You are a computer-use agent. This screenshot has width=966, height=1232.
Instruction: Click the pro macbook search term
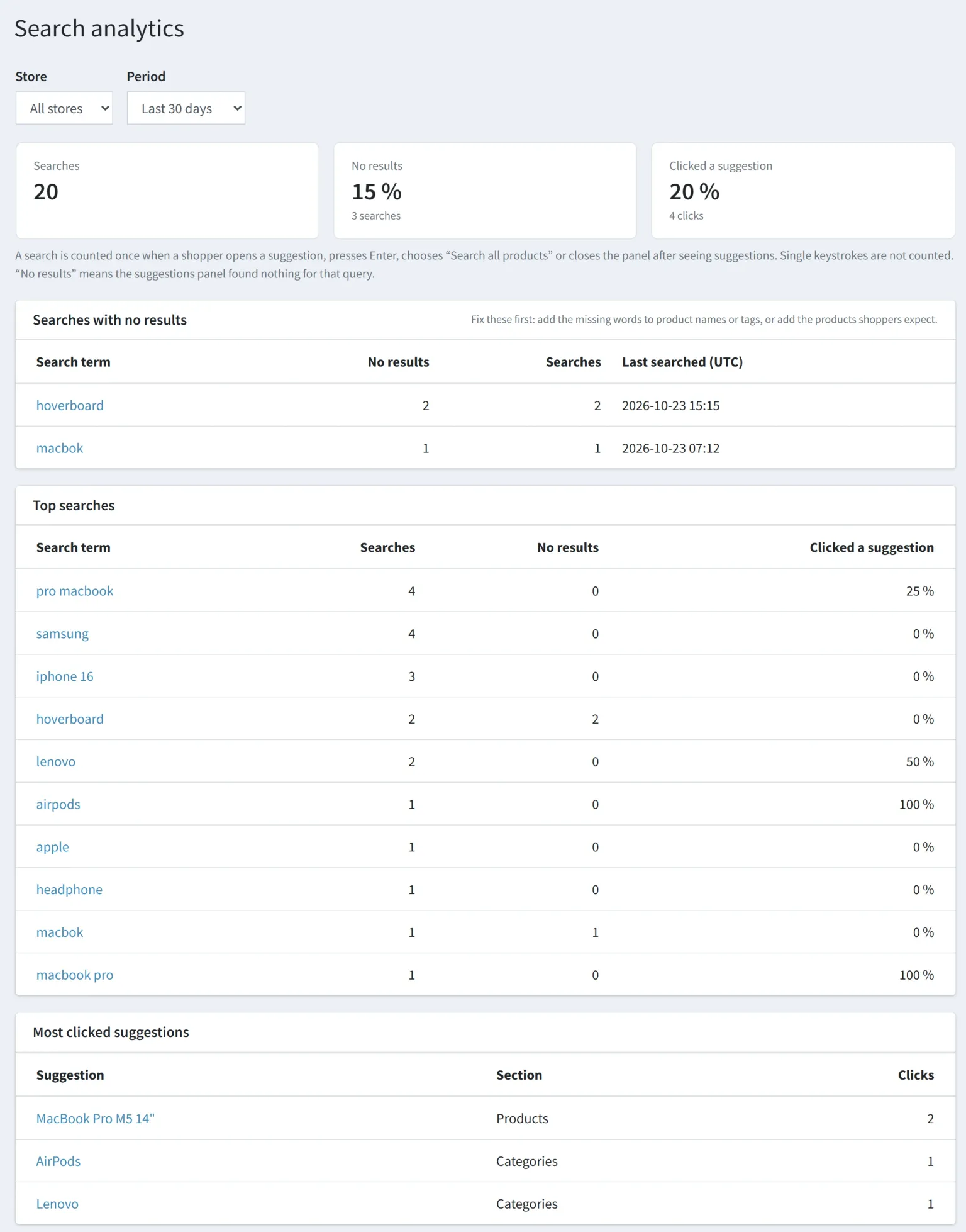coord(75,591)
